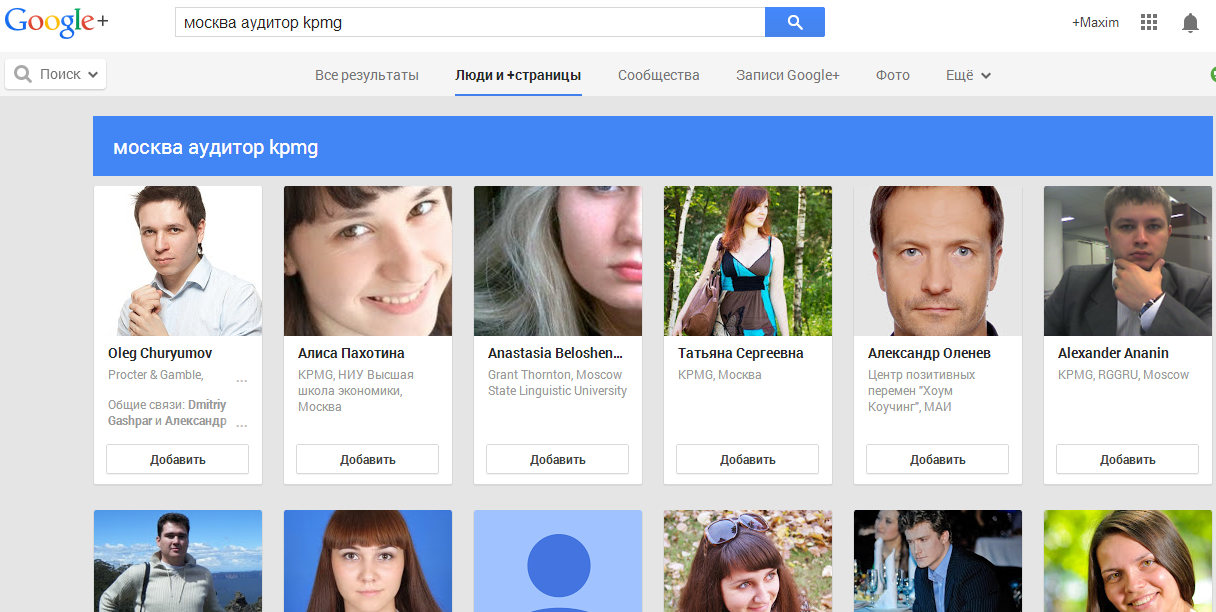Screen dimensions: 1216x612
Task: Click Александр Оленев profile photo
Action: click(x=938, y=261)
